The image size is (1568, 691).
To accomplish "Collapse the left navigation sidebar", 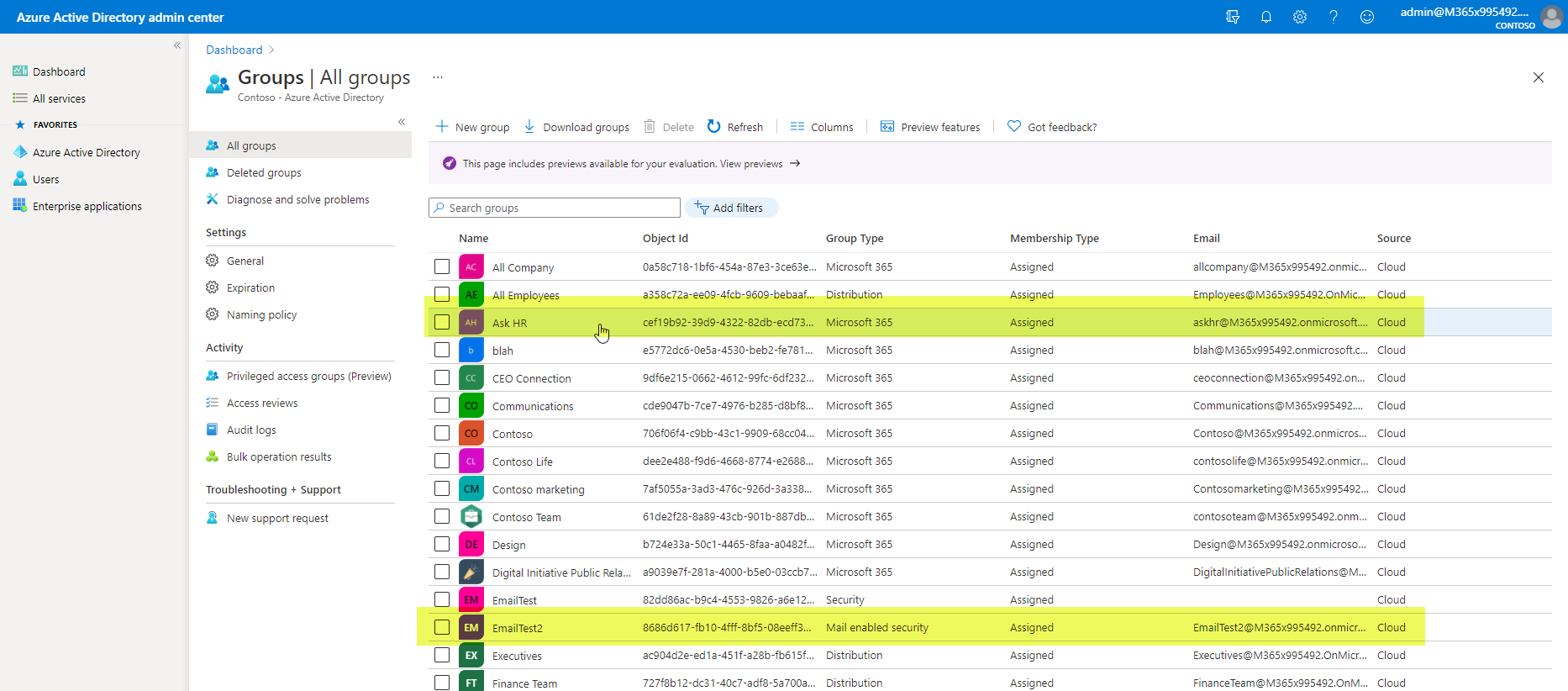I will (x=177, y=45).
